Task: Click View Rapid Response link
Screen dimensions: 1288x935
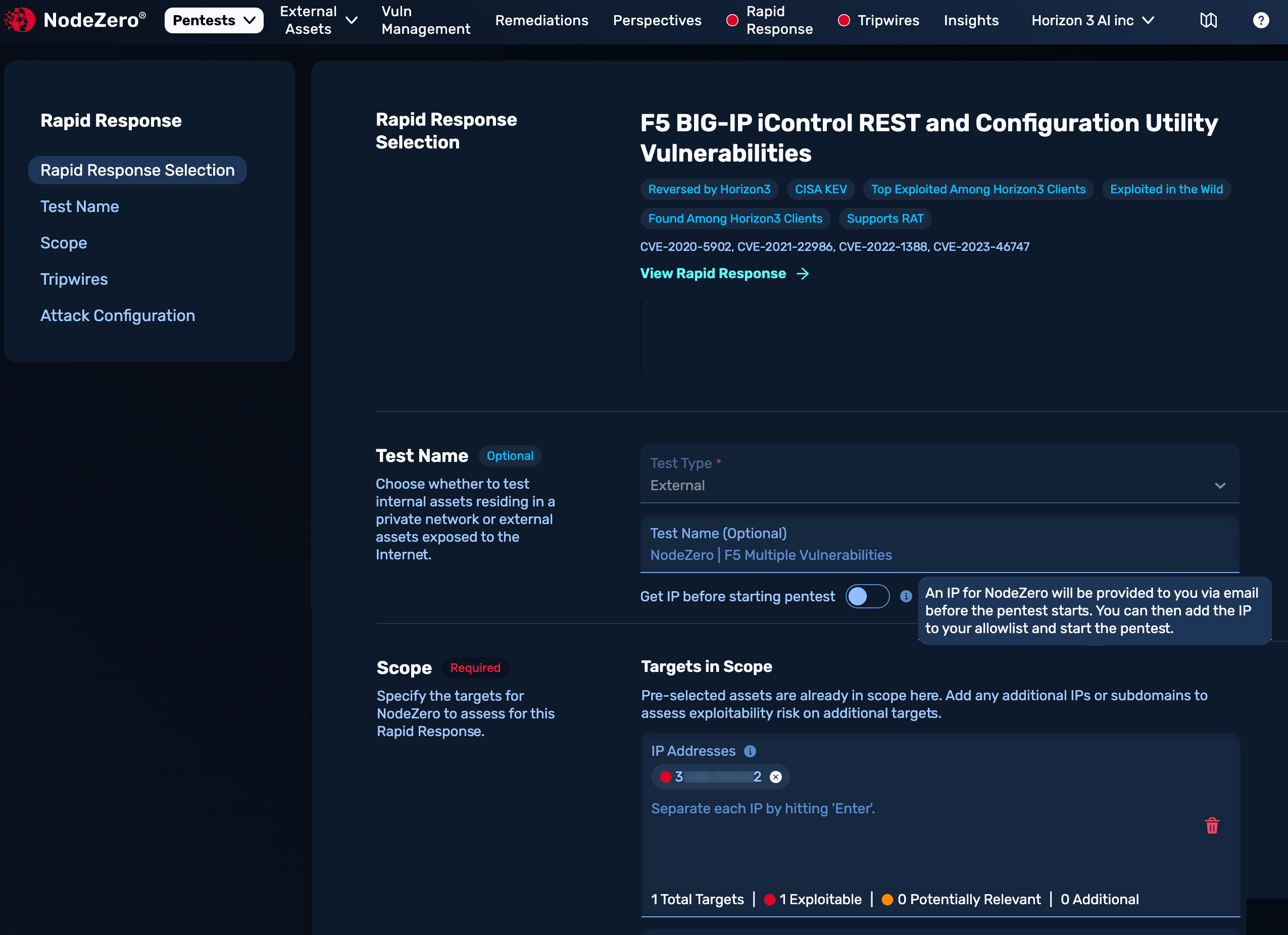Action: [x=713, y=274]
